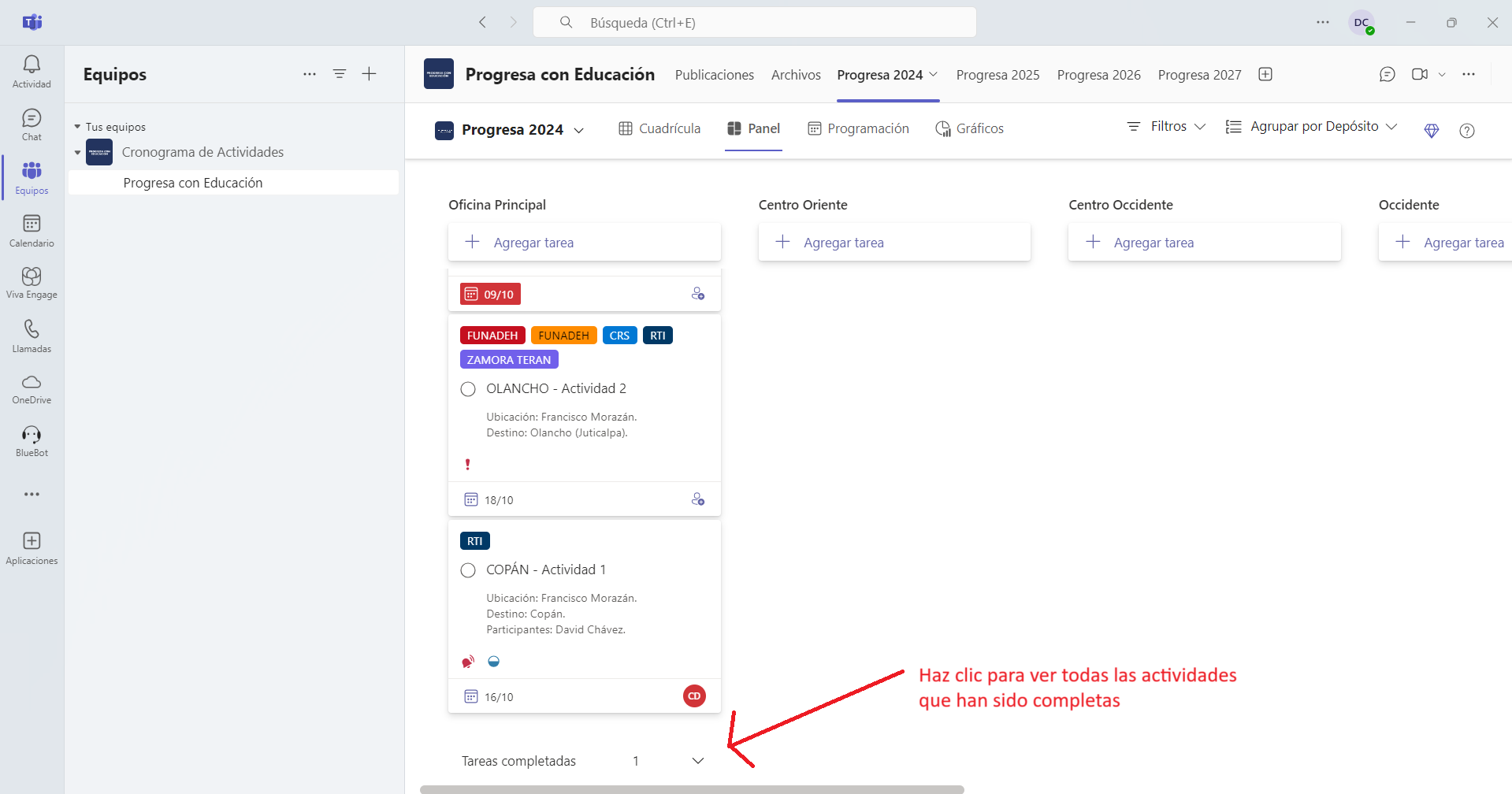Show more apps ellipsis in sidebar
The image size is (1512, 794).
pos(32,495)
